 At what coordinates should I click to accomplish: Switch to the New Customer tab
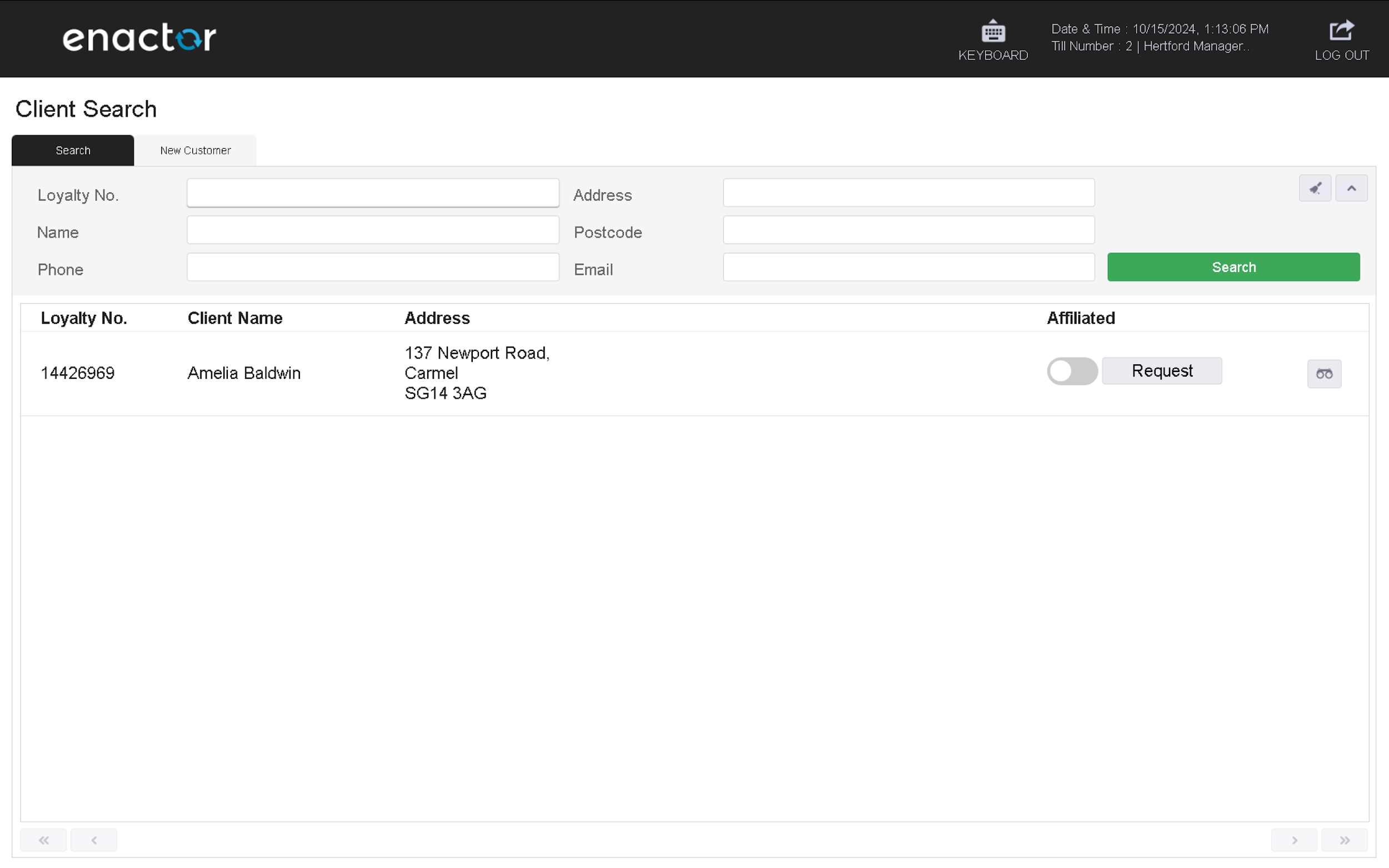coord(195,150)
